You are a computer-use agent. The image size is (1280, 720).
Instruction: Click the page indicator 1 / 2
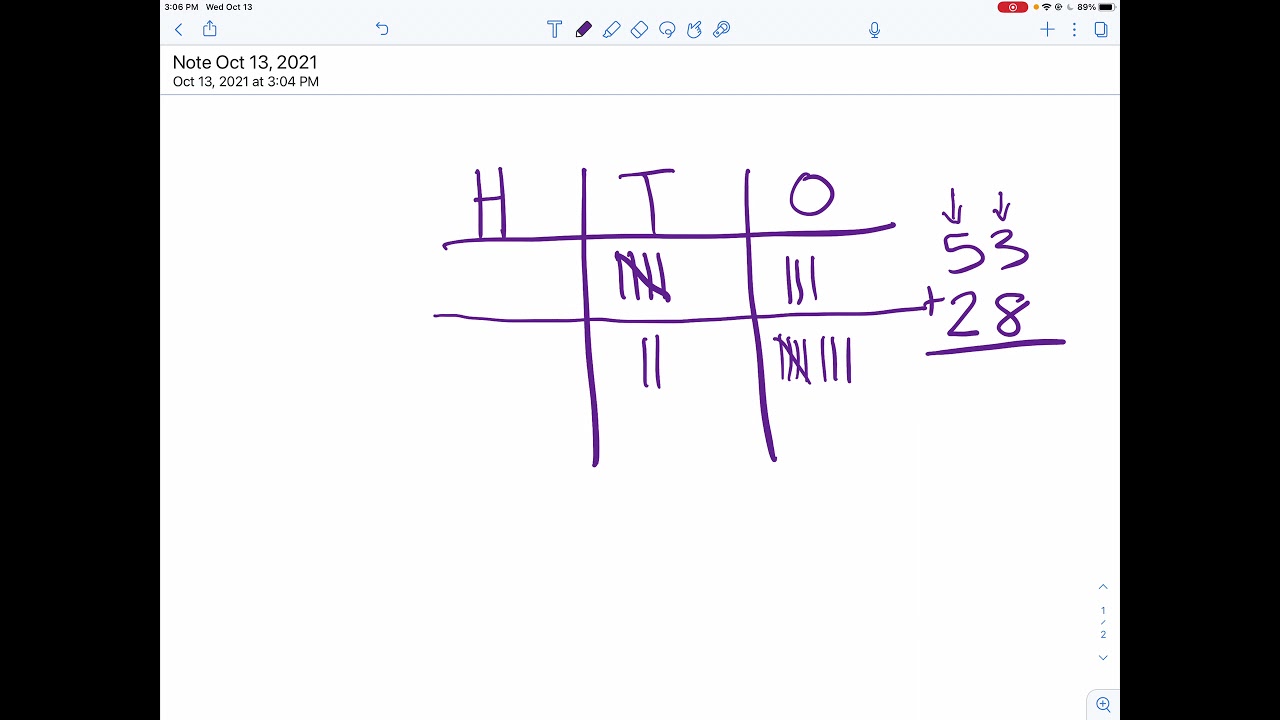click(x=1103, y=622)
